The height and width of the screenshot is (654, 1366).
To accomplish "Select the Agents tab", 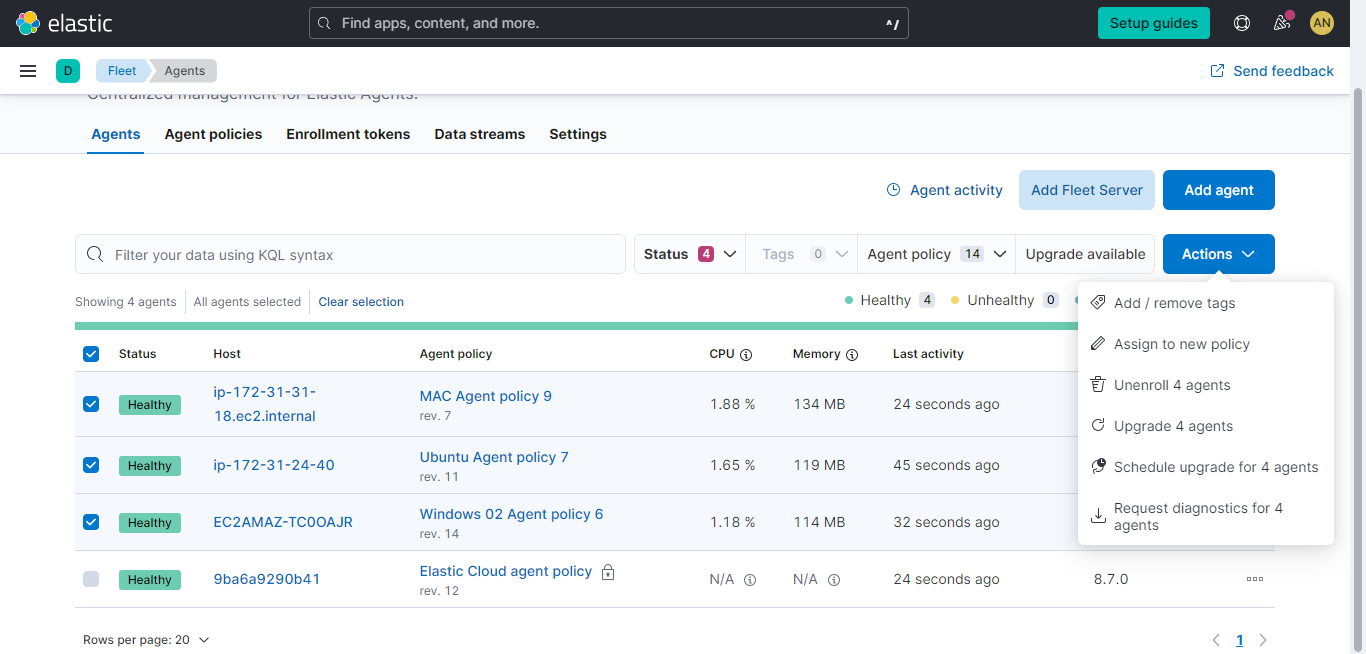I will [116, 134].
